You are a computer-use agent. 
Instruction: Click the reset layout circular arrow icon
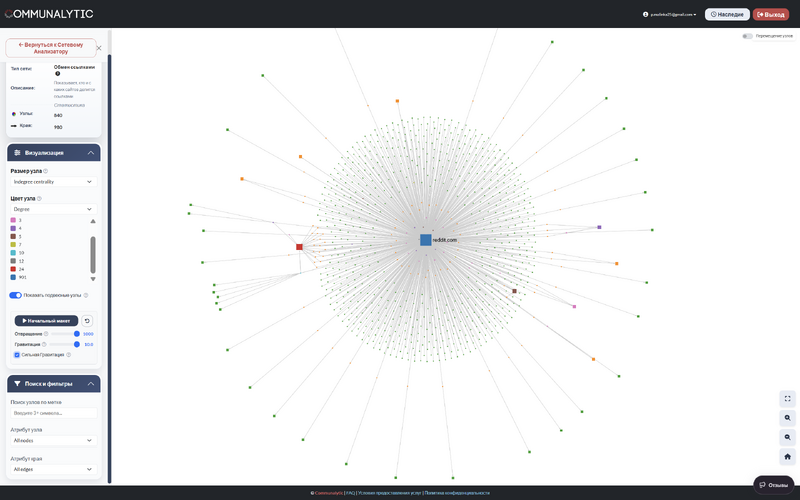(86, 321)
